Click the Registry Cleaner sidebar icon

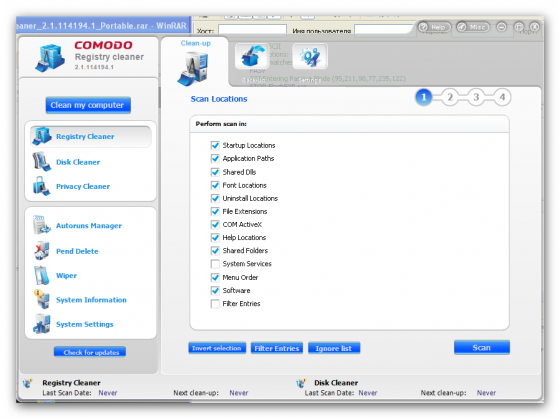42,136
